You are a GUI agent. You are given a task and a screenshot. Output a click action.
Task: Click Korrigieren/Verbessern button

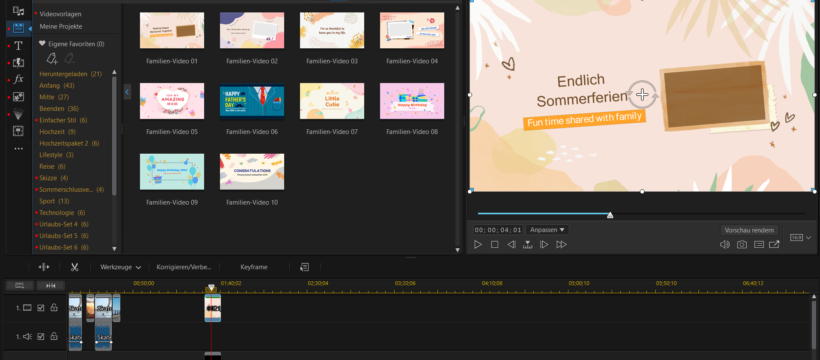tap(184, 267)
